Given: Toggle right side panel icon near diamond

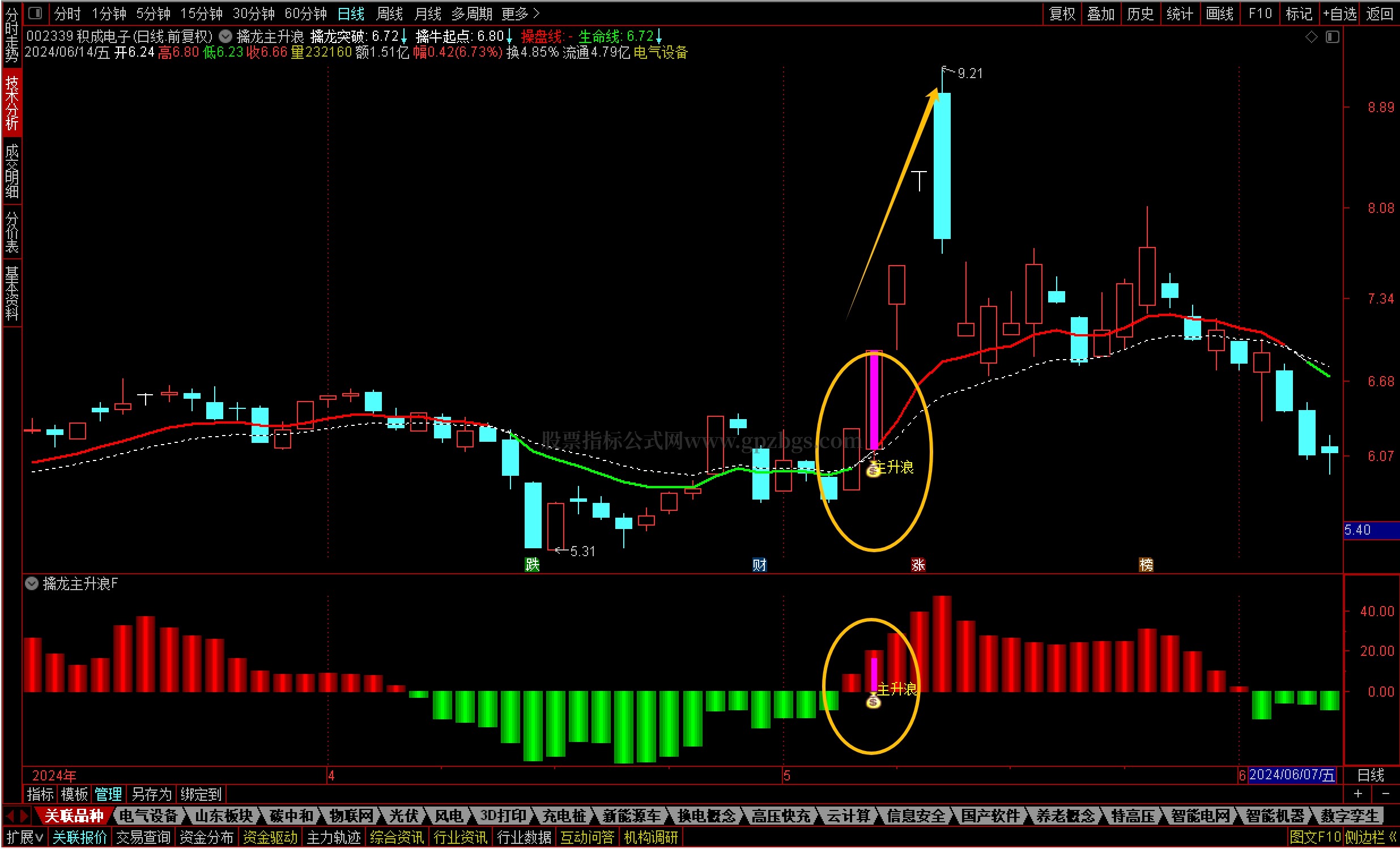Looking at the screenshot, I should click(x=1332, y=37).
